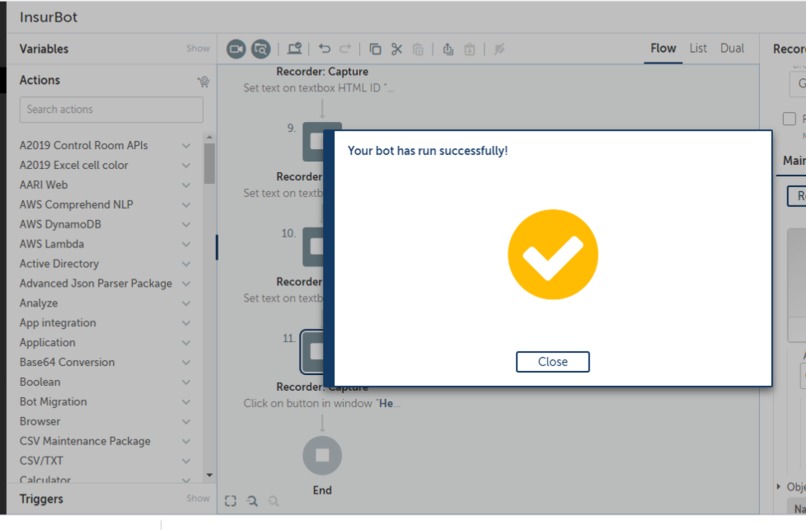Open the Triggers section header
This screenshot has height=530, width=806.
[41, 499]
